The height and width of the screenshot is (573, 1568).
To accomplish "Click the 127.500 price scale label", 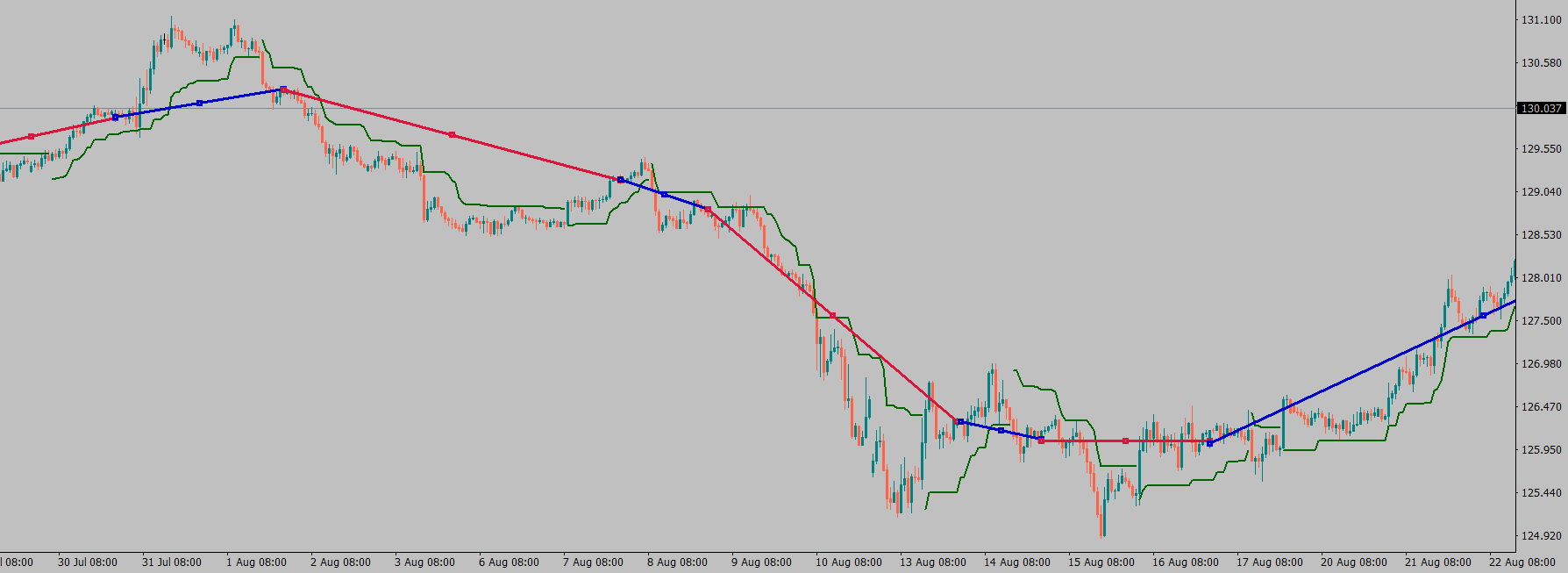I will 1541,321.
